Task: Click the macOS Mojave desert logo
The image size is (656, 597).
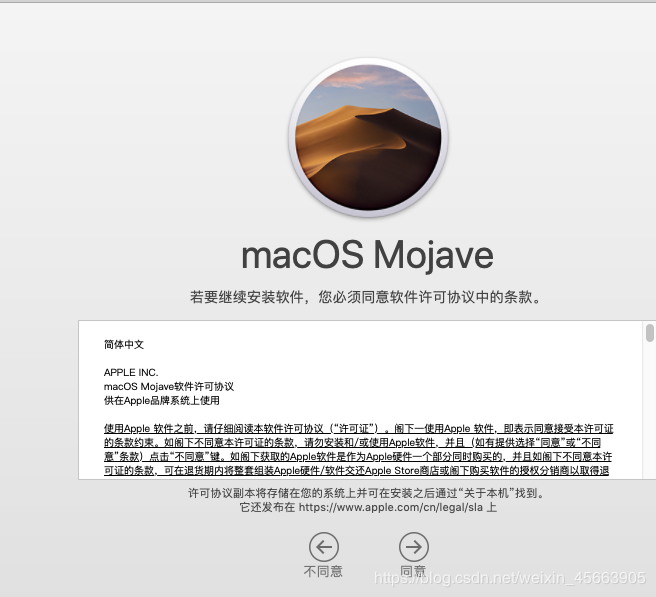Action: click(x=368, y=138)
